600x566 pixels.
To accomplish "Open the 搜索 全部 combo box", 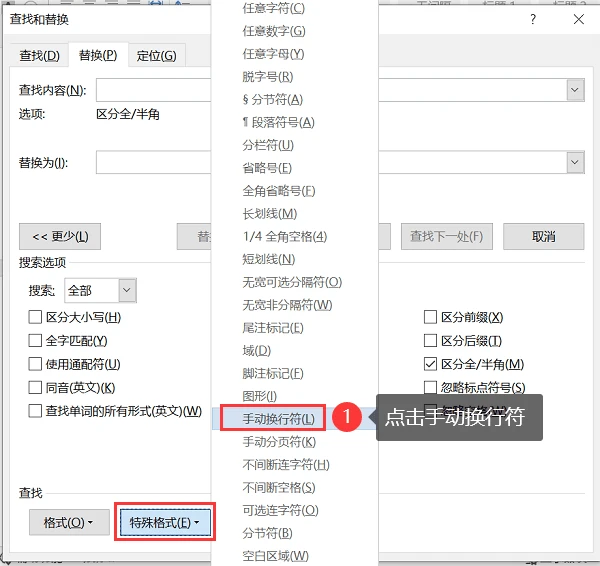I will (x=101, y=290).
